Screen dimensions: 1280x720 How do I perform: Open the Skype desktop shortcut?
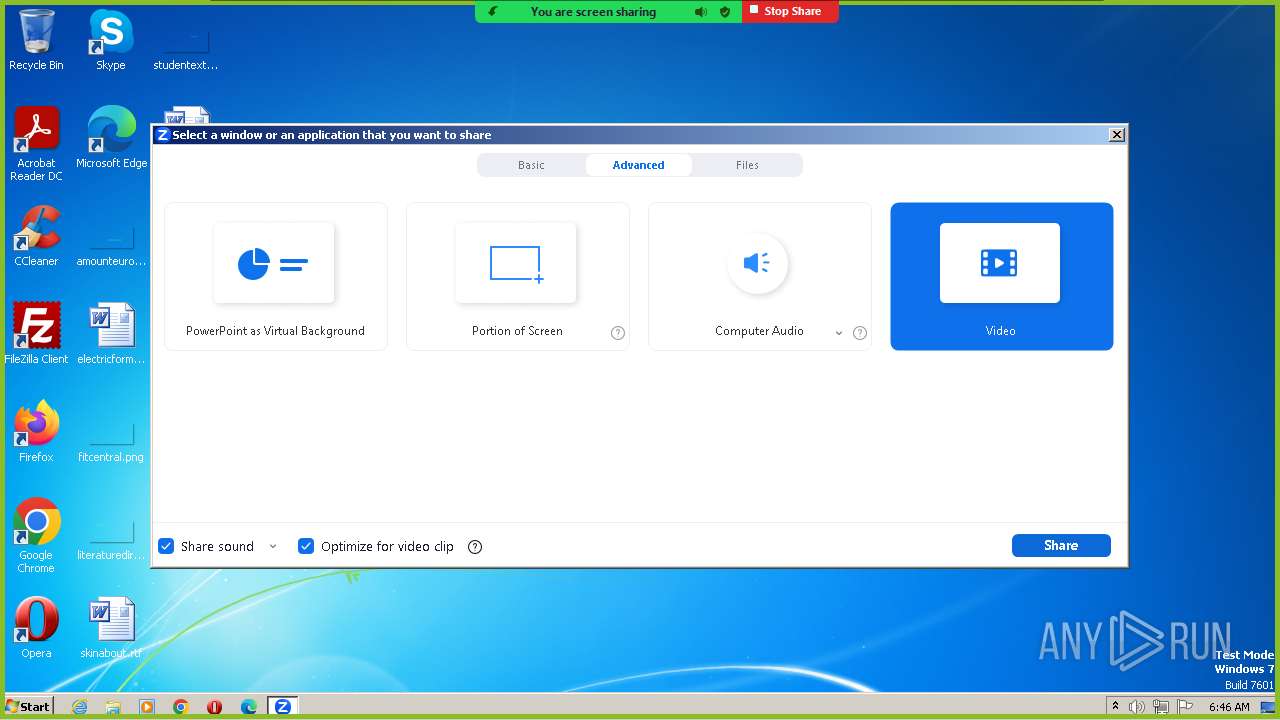[x=110, y=40]
